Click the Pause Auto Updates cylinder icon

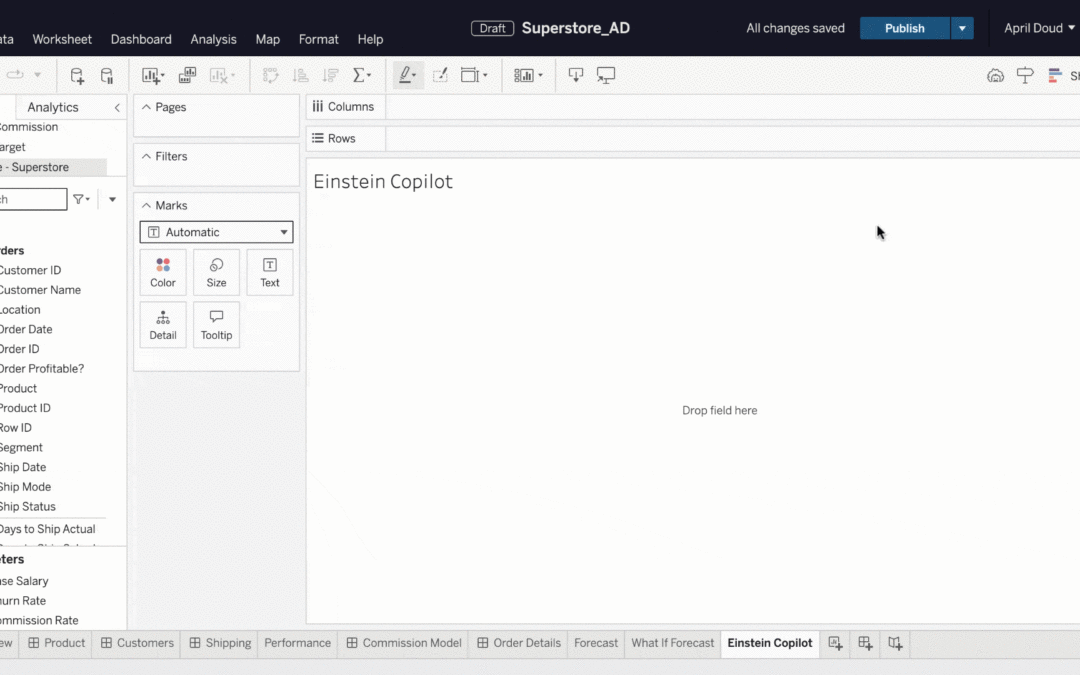click(107, 76)
